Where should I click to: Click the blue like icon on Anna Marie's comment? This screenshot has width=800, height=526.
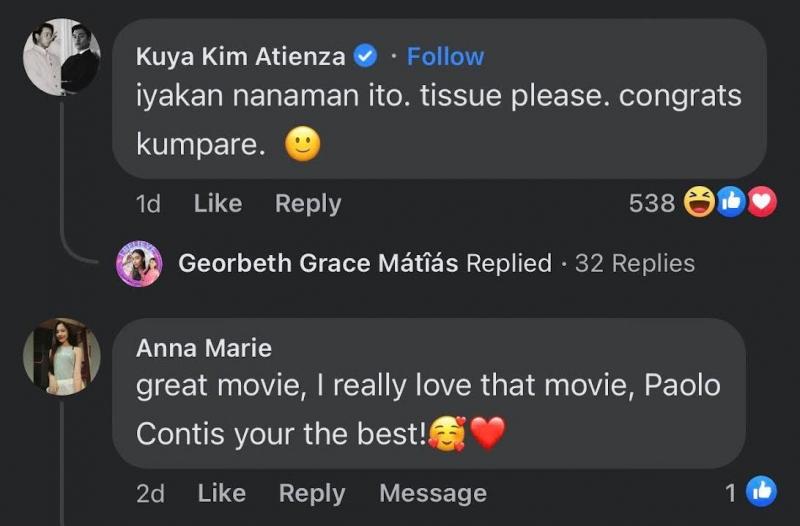[x=762, y=492]
